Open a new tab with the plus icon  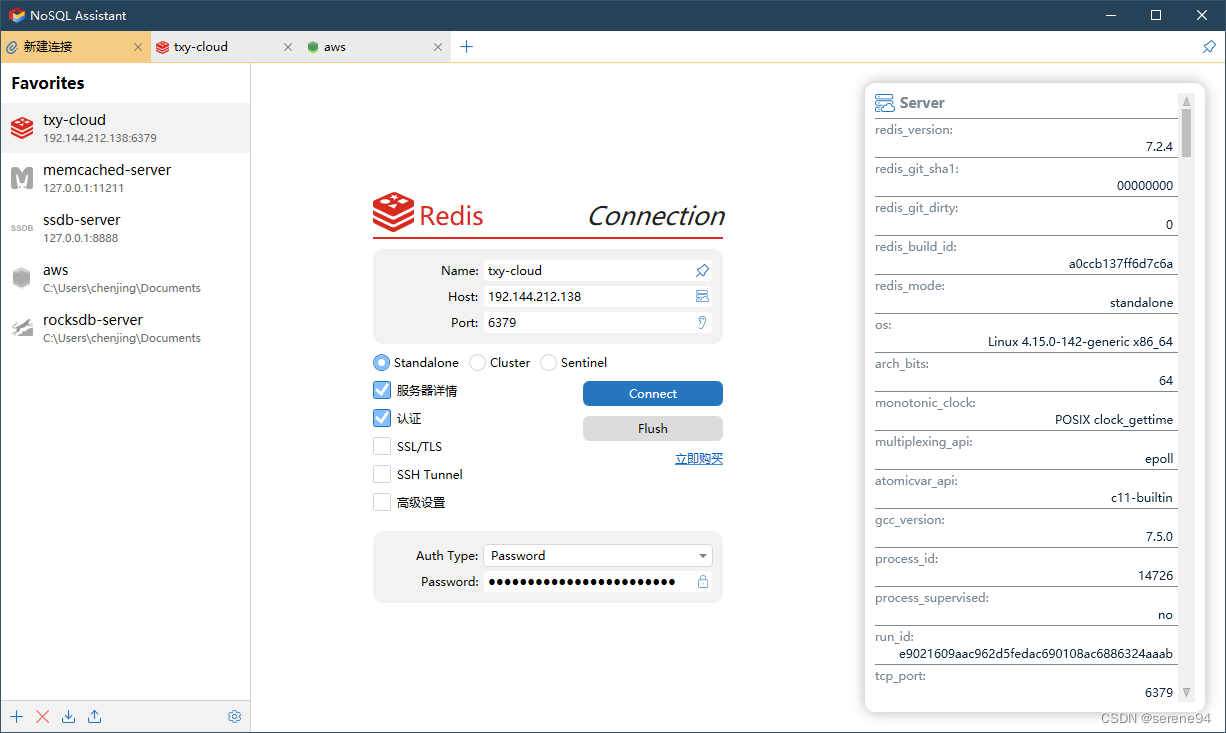click(466, 46)
